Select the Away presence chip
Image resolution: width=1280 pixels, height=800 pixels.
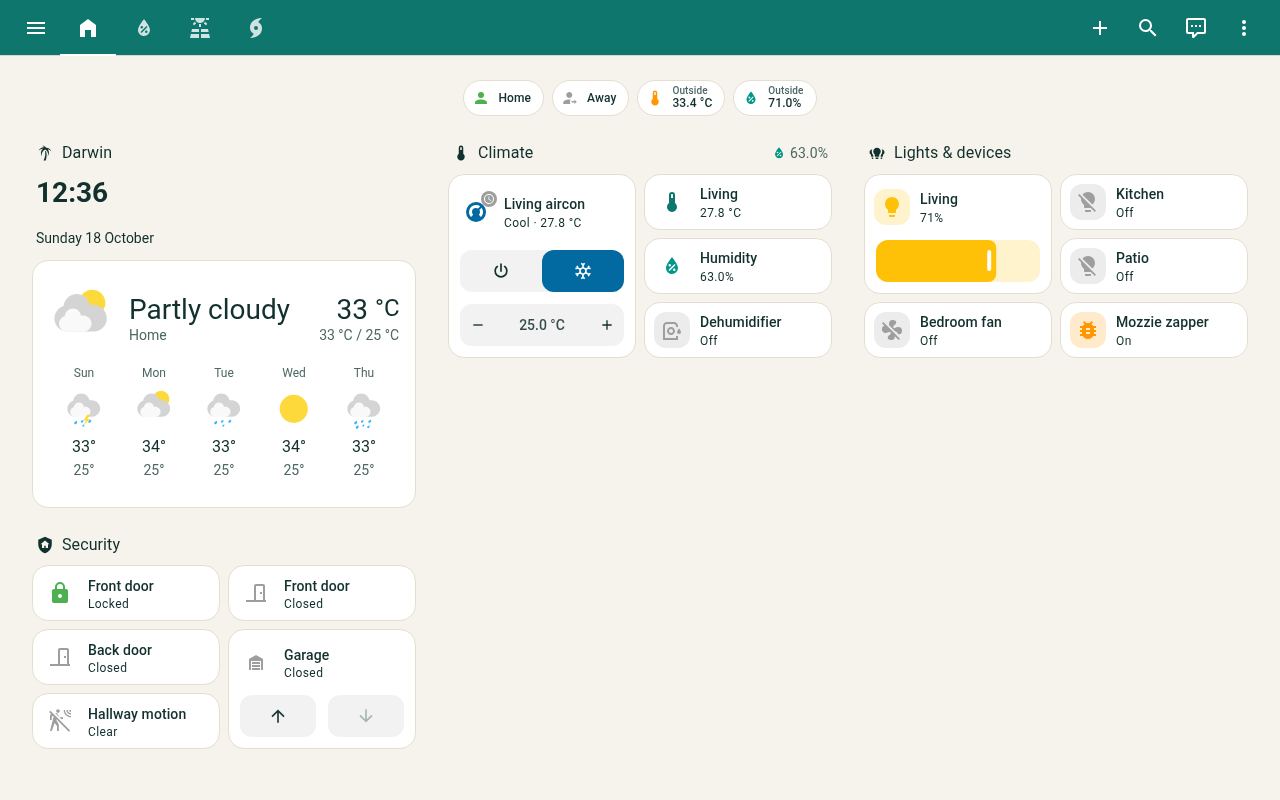tap(590, 98)
